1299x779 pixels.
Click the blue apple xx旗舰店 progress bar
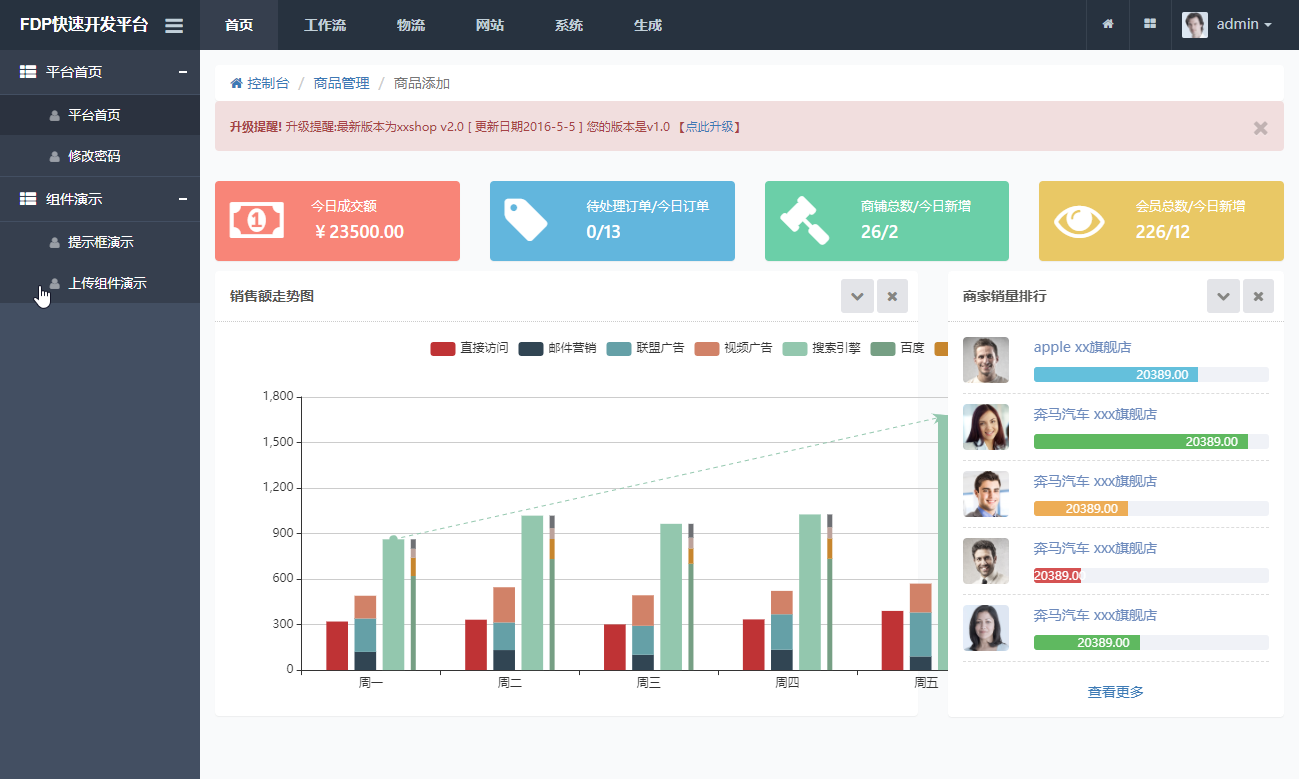tap(1116, 375)
